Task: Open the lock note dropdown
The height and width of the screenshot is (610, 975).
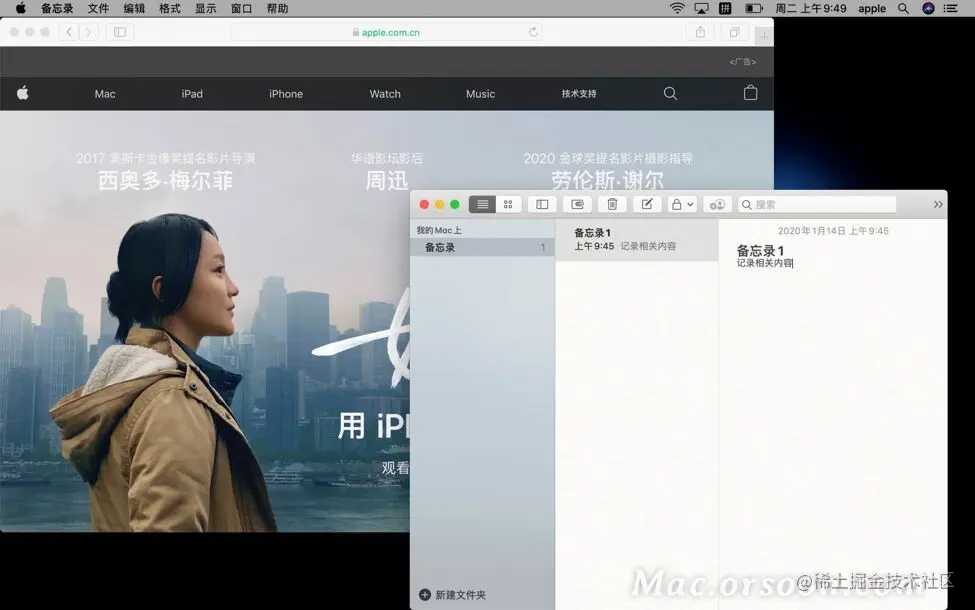Action: tap(682, 205)
